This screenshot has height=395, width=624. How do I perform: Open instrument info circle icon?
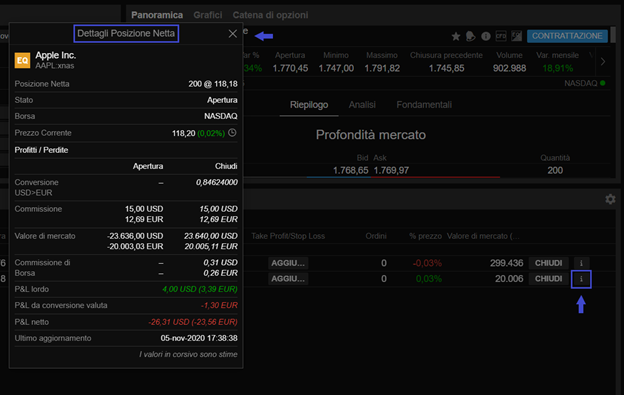486,36
